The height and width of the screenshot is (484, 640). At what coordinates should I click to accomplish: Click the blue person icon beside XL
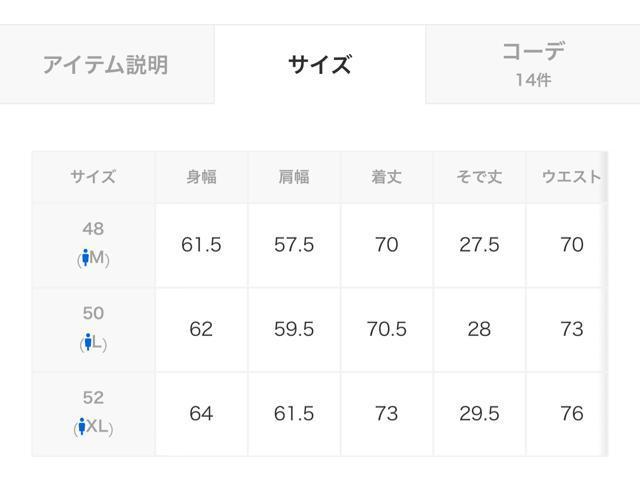tap(81, 427)
